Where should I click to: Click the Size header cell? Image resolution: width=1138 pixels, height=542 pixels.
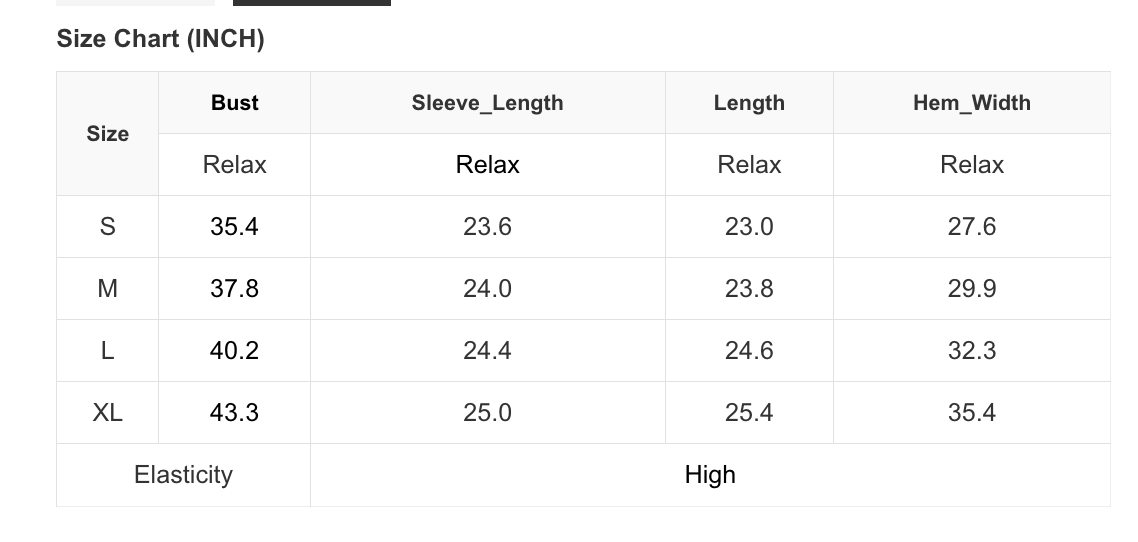[107, 134]
